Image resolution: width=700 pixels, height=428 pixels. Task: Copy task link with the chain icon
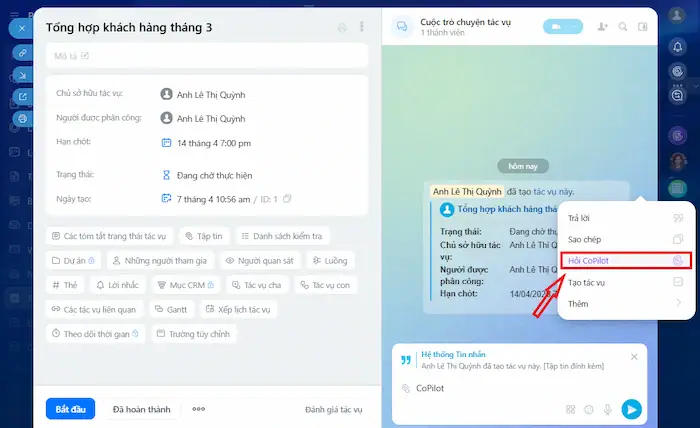coord(22,53)
